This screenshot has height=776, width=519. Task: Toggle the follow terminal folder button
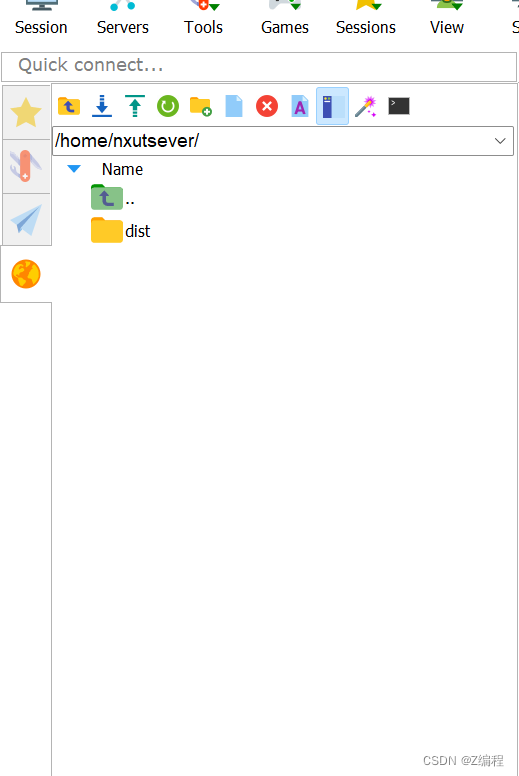(332, 106)
